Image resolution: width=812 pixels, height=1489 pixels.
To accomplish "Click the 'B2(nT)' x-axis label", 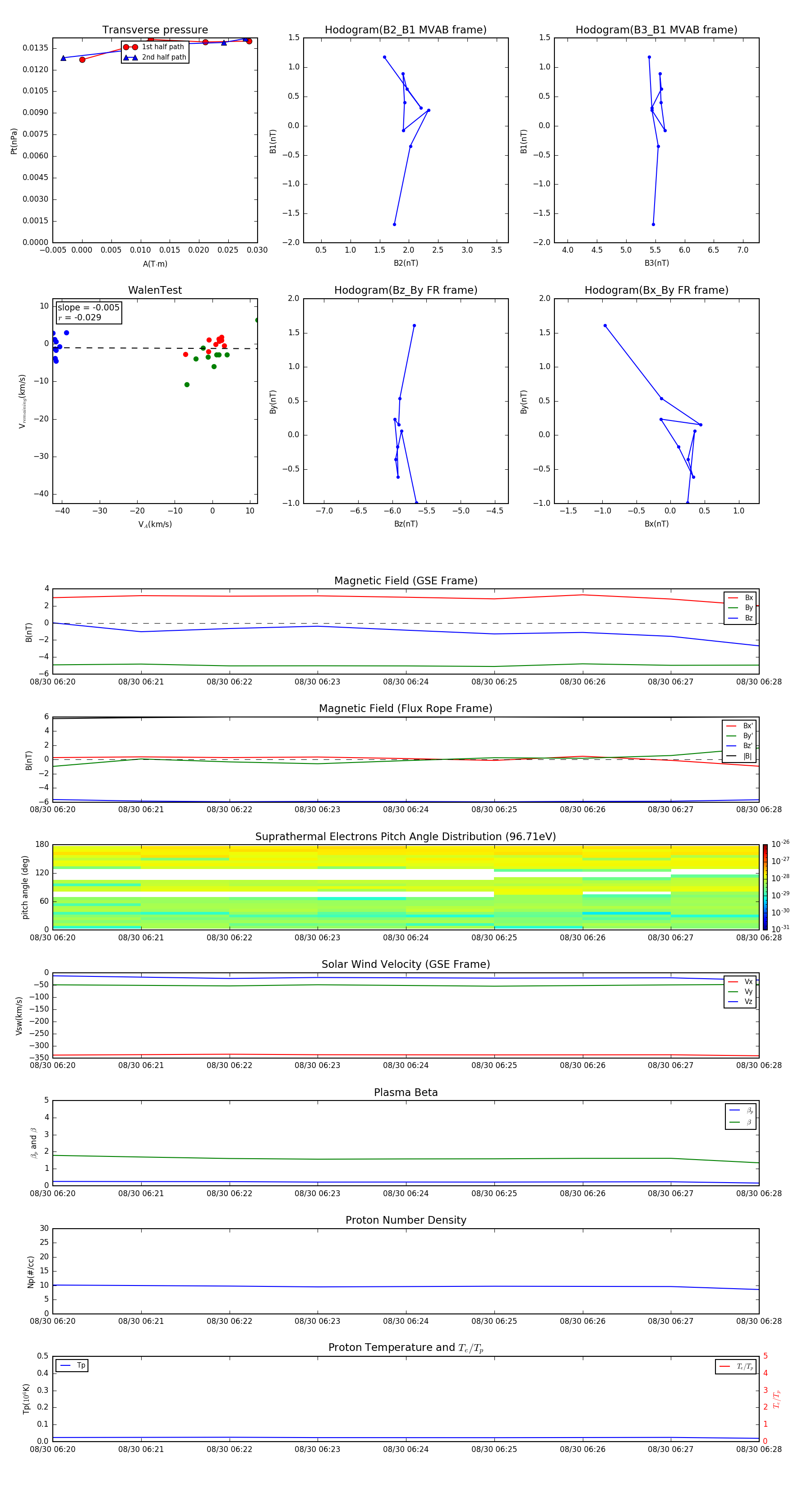I will click(x=406, y=263).
